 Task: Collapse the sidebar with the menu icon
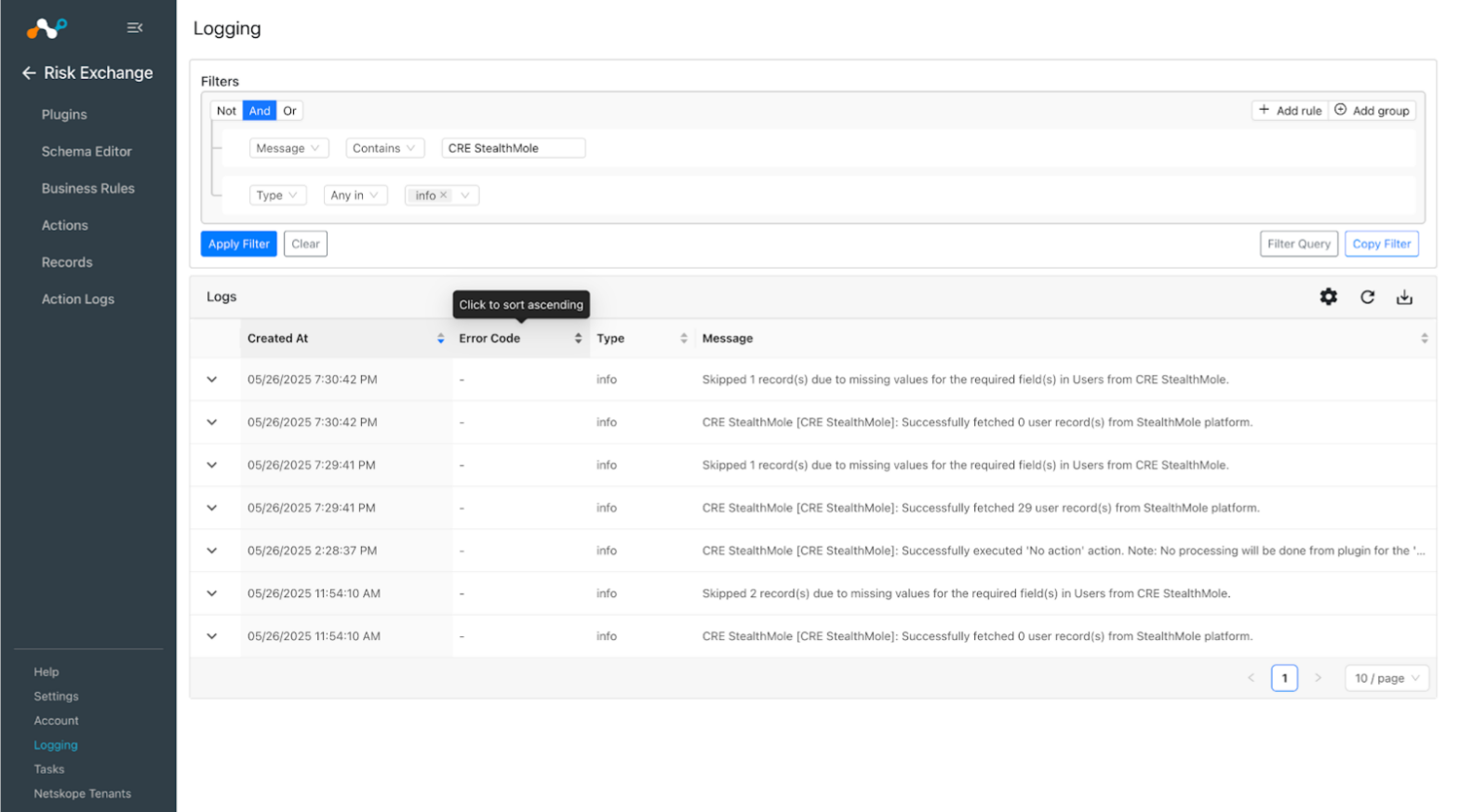click(135, 28)
